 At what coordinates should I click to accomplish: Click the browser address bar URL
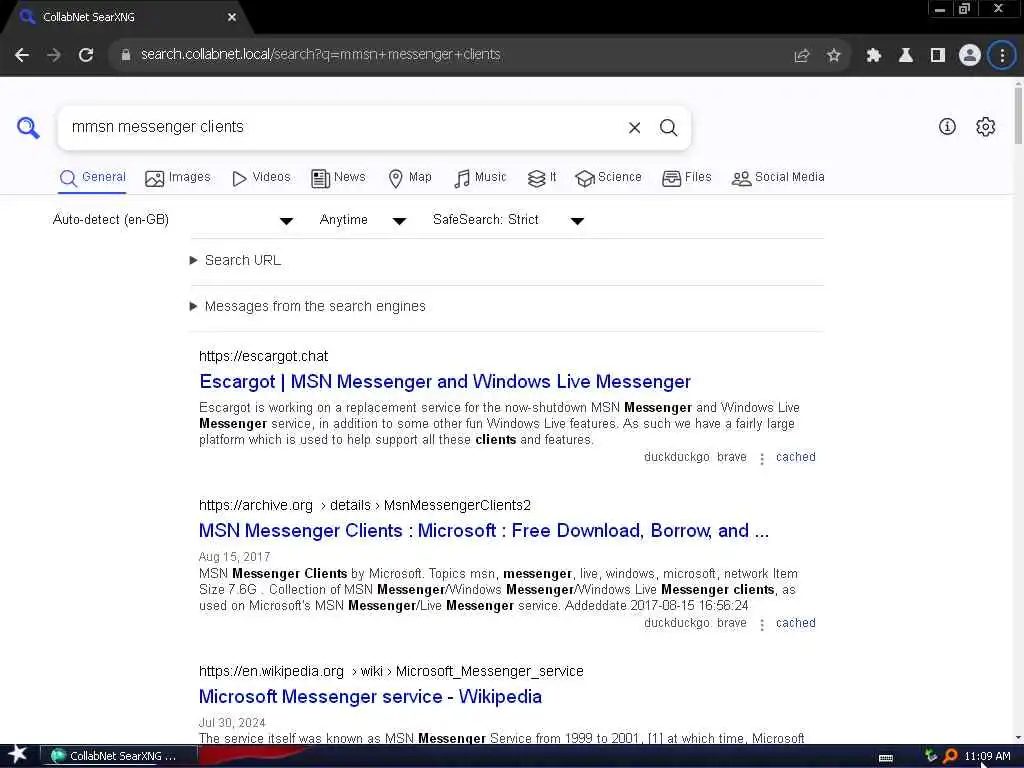321,55
